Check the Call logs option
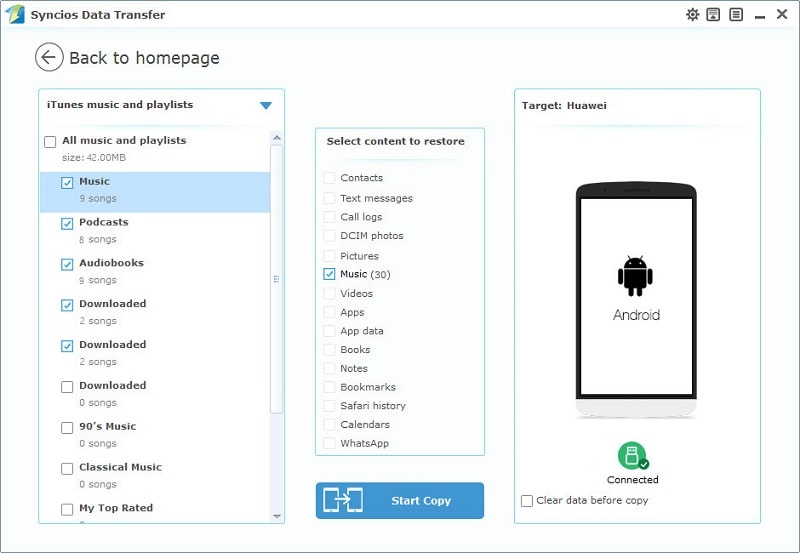 point(329,217)
